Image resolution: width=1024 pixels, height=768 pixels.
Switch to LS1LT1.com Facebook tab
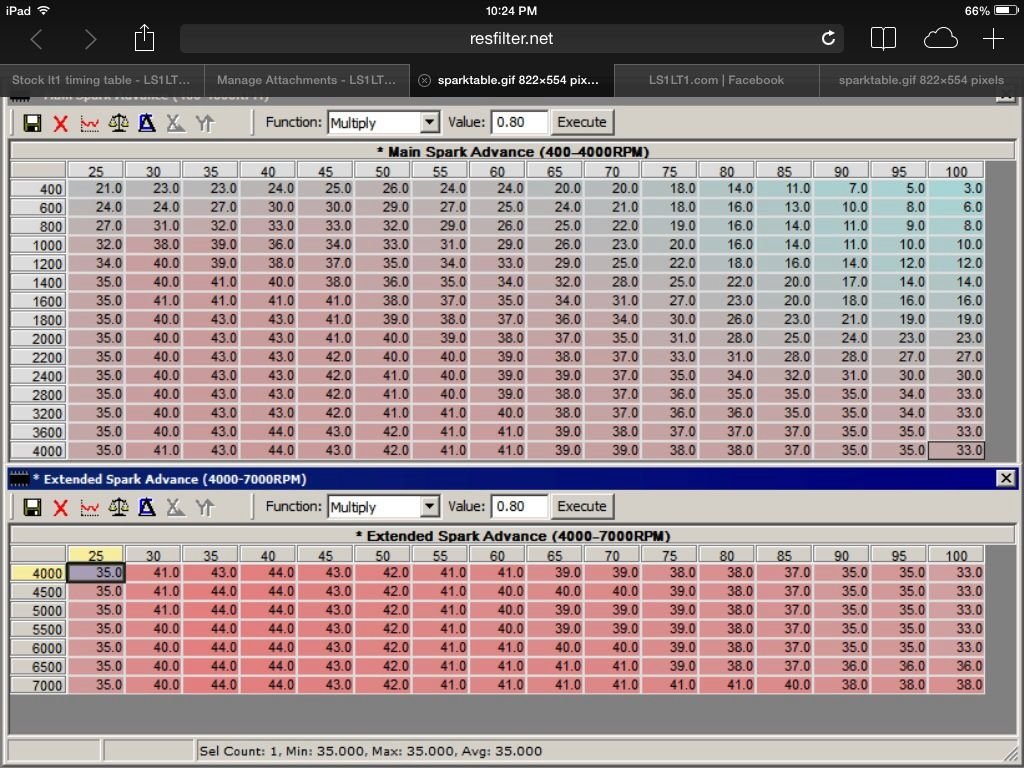click(x=716, y=80)
